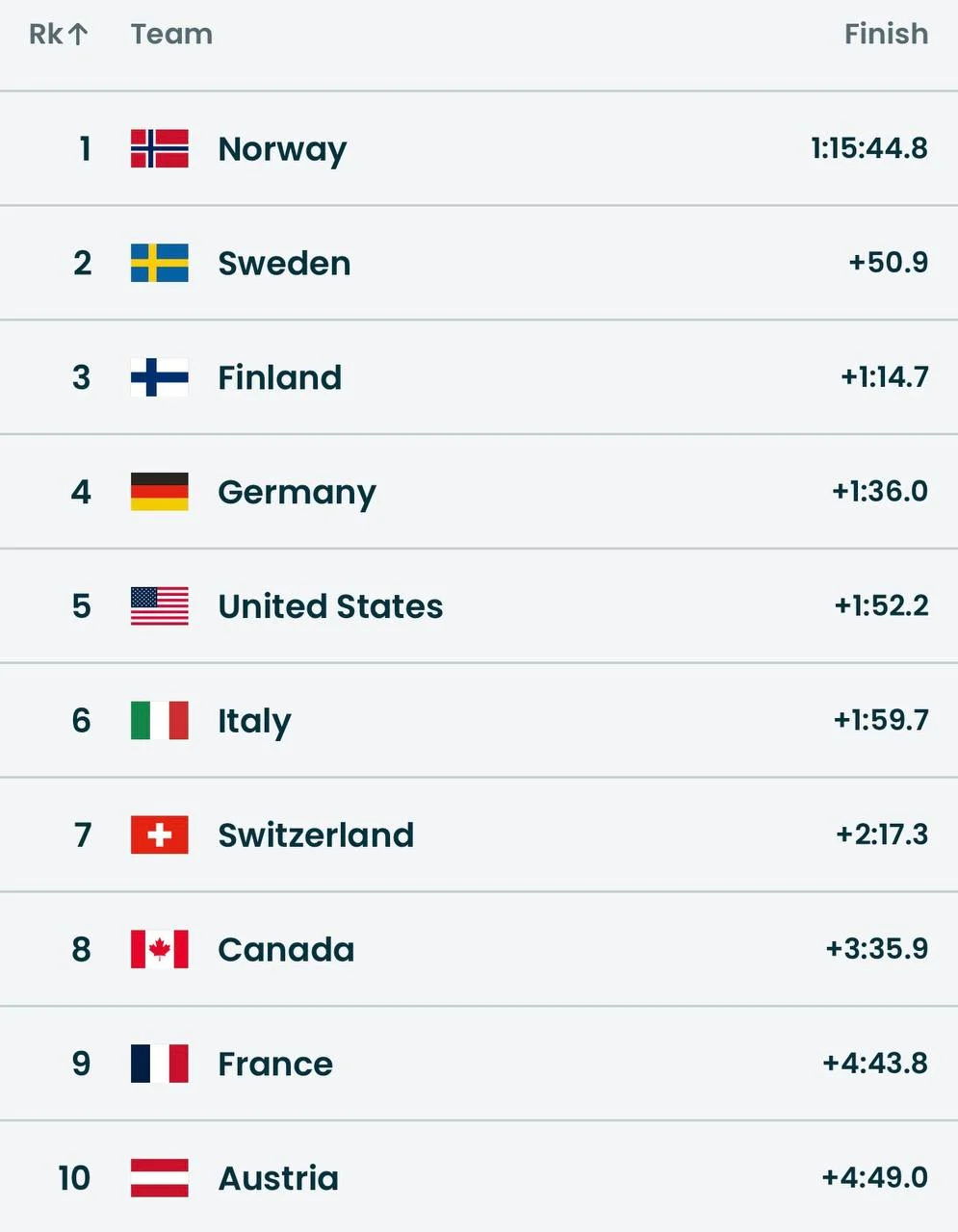Open the Switzerland team link
This screenshot has width=958, height=1232.
[x=316, y=835]
